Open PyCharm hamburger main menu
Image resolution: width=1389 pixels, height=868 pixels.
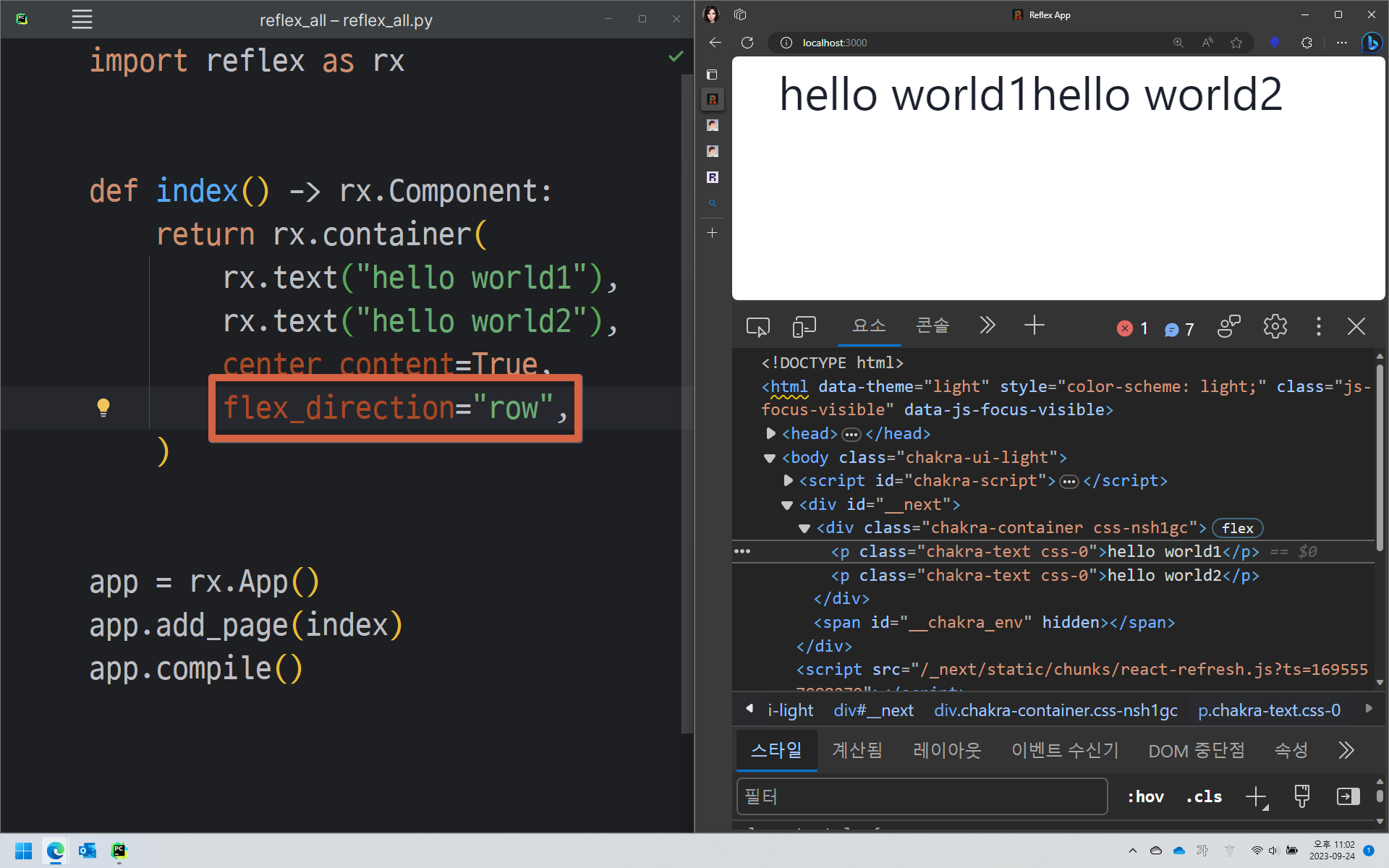[82, 20]
